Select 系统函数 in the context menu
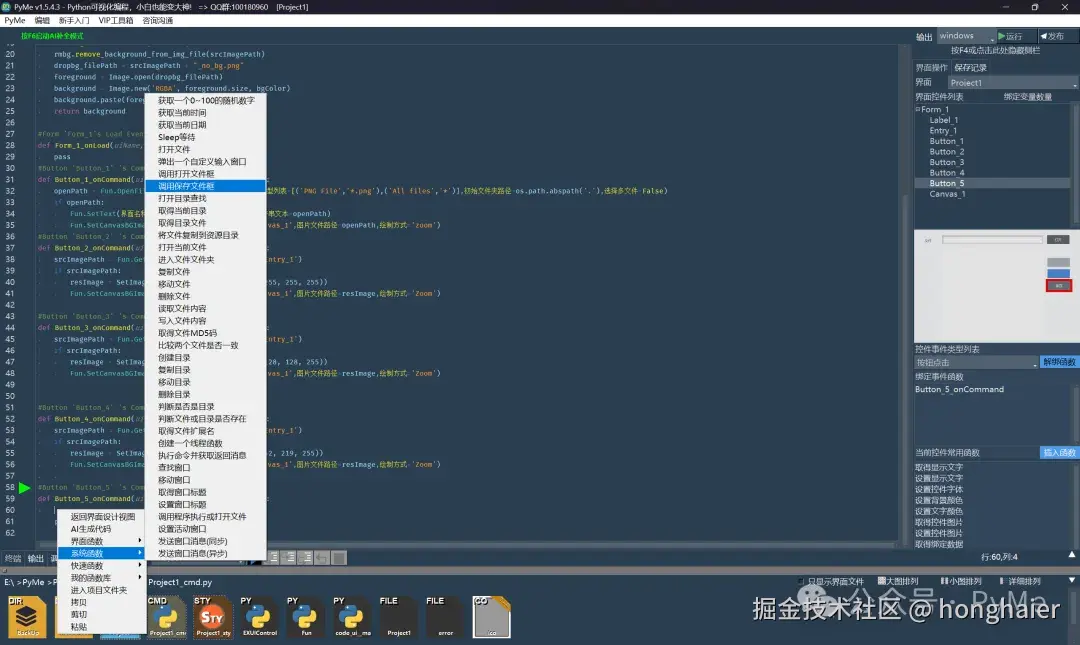The height and width of the screenshot is (645, 1080). [x=101, y=553]
